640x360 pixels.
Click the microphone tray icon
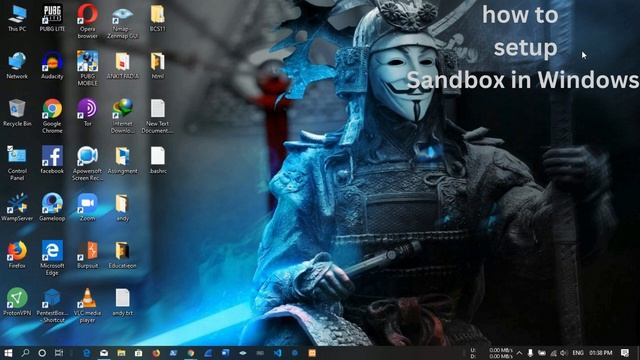tap(530, 353)
